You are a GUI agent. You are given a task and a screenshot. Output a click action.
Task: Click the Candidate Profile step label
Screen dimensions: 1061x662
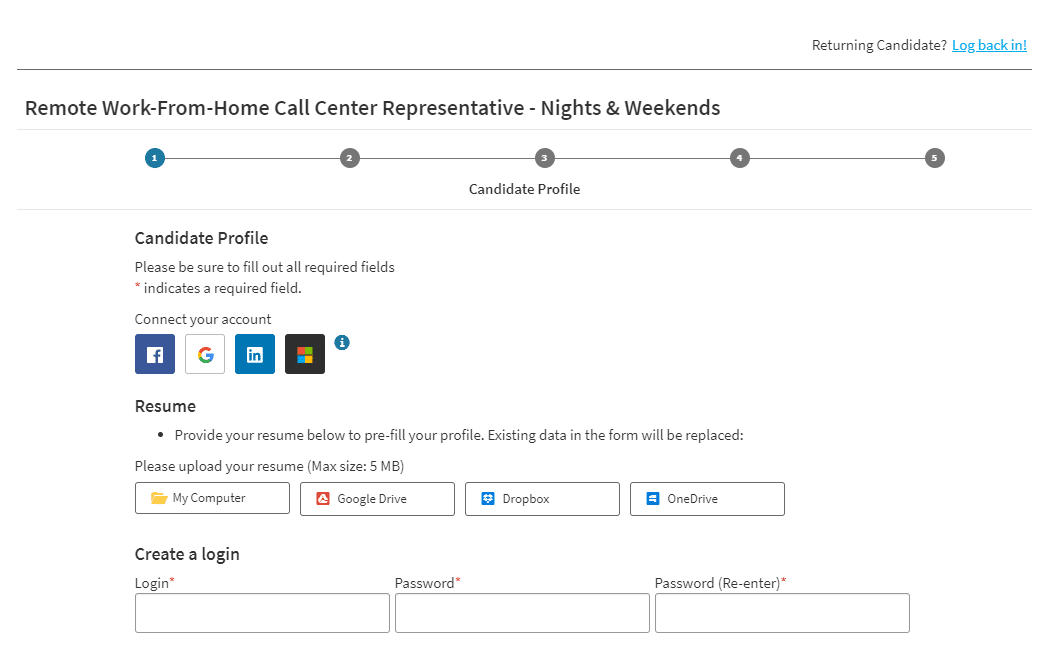point(524,189)
